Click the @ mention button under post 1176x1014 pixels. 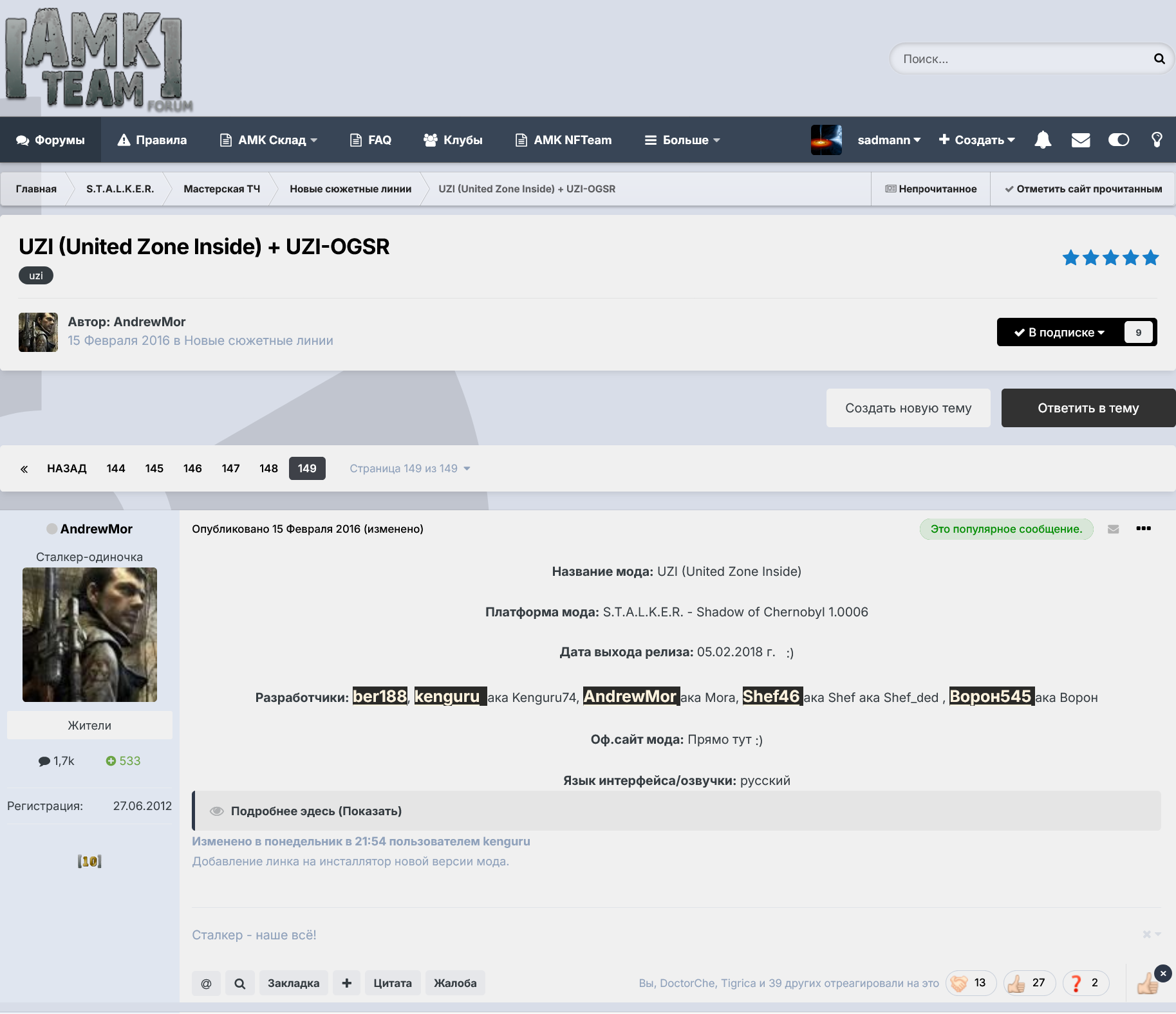pos(206,983)
